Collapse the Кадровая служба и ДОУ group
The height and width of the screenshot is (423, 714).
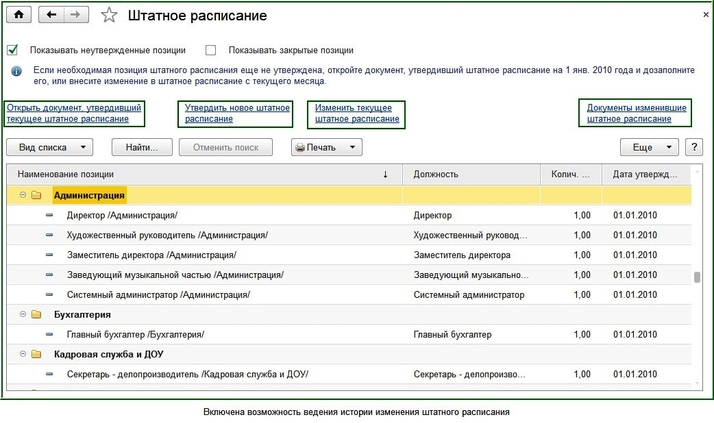click(x=21, y=354)
